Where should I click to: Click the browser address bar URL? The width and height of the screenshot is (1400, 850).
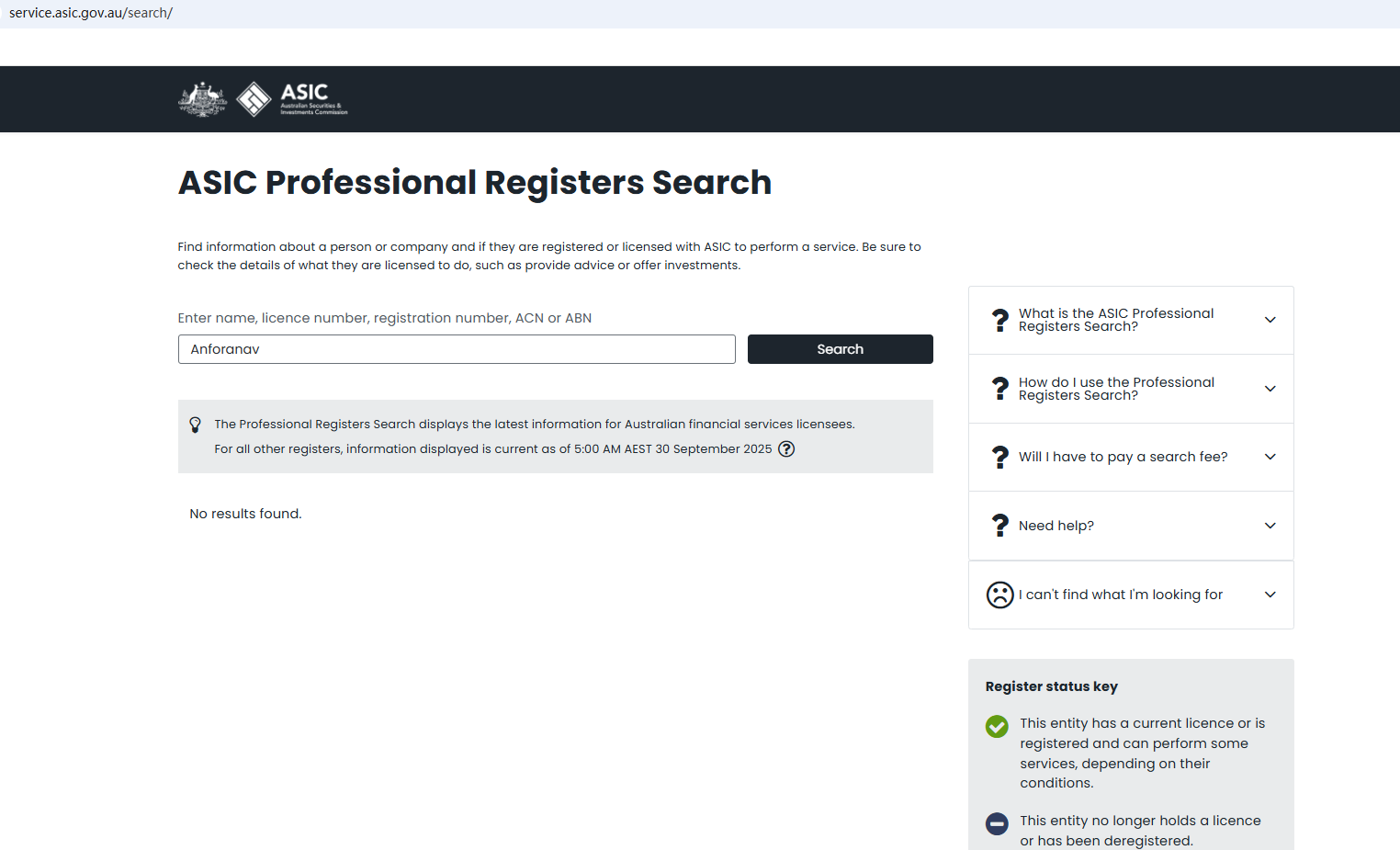click(x=91, y=13)
